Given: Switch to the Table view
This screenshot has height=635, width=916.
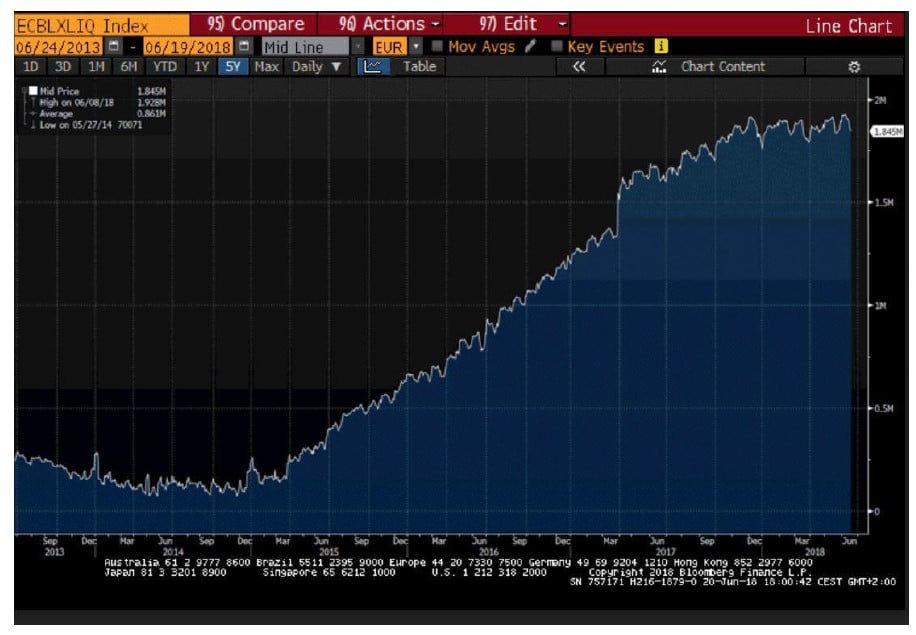Looking at the screenshot, I should (x=419, y=67).
